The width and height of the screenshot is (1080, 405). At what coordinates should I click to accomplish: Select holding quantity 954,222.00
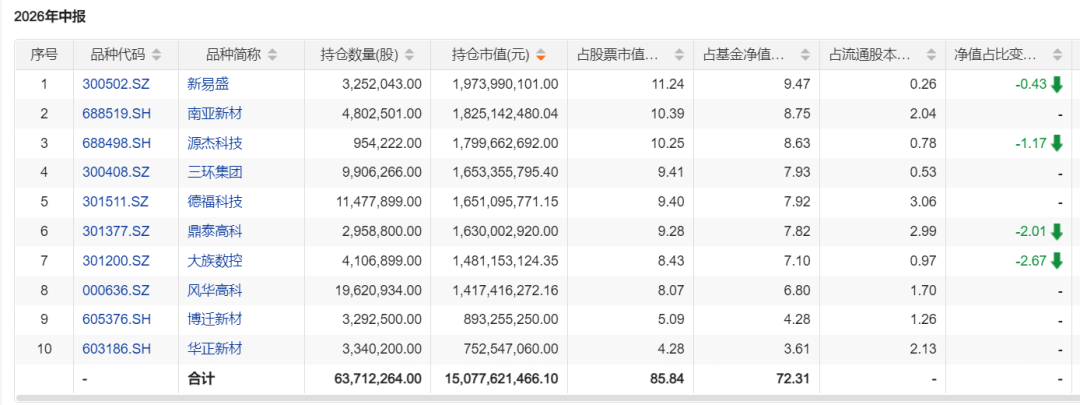(387, 143)
